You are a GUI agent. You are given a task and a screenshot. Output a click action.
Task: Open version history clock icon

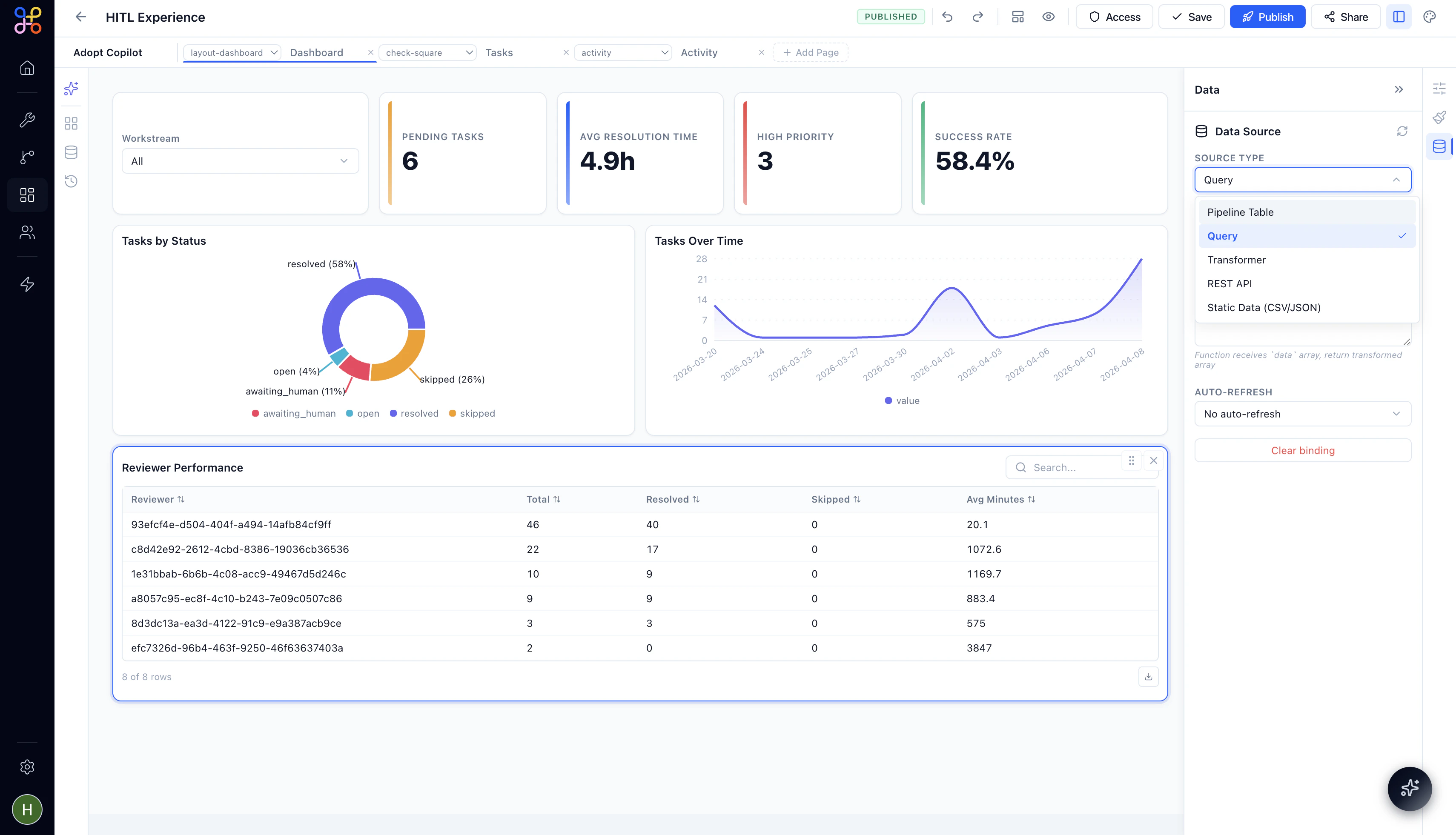coord(71,181)
